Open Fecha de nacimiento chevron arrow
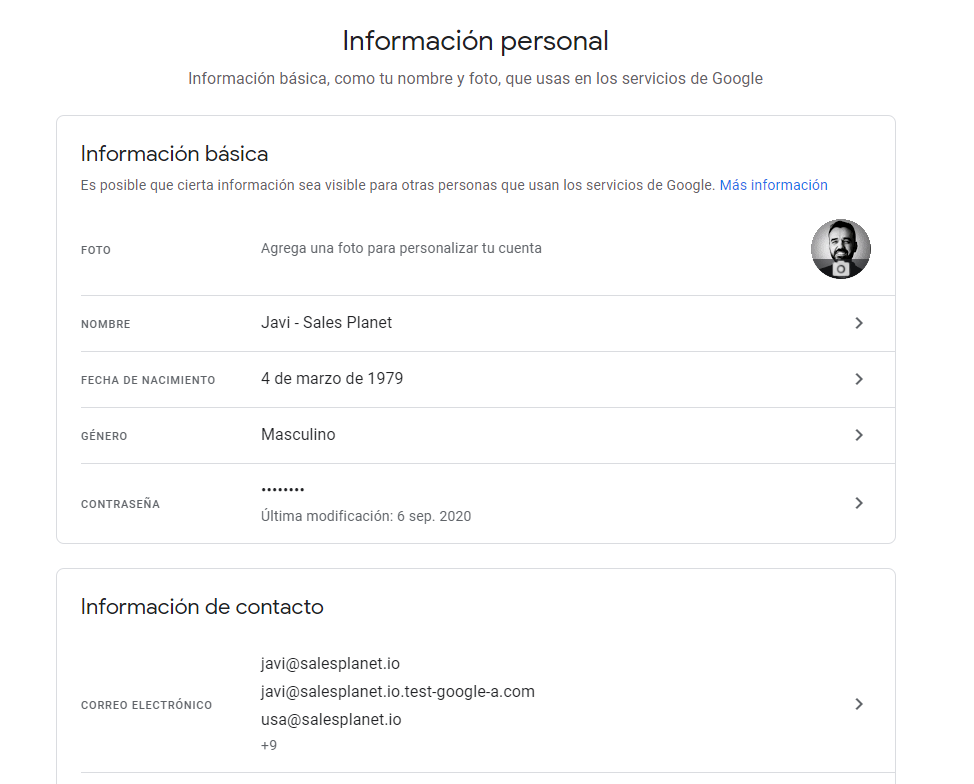The image size is (974, 784). click(x=859, y=379)
